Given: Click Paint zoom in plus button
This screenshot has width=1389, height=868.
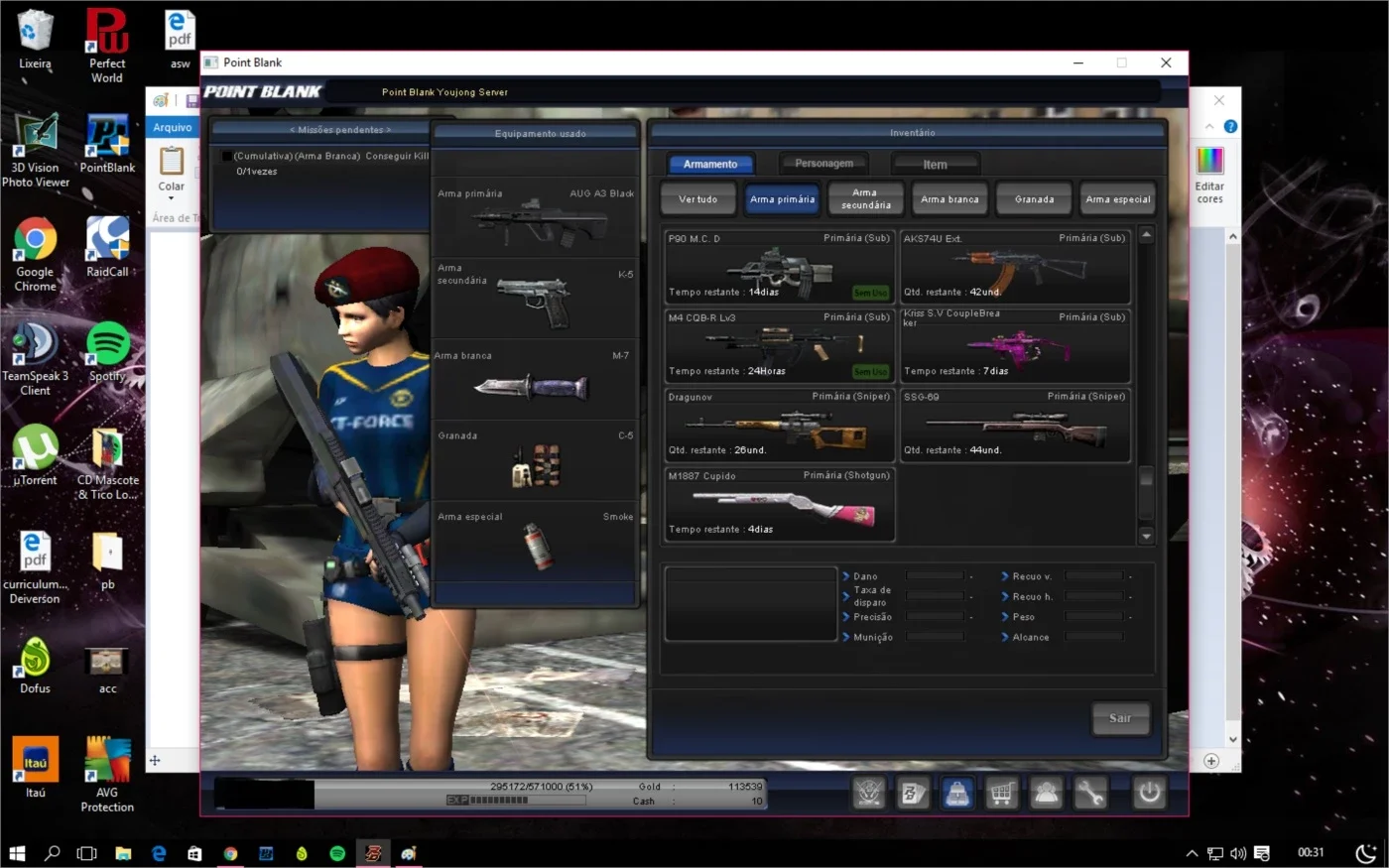Looking at the screenshot, I should [x=1211, y=761].
